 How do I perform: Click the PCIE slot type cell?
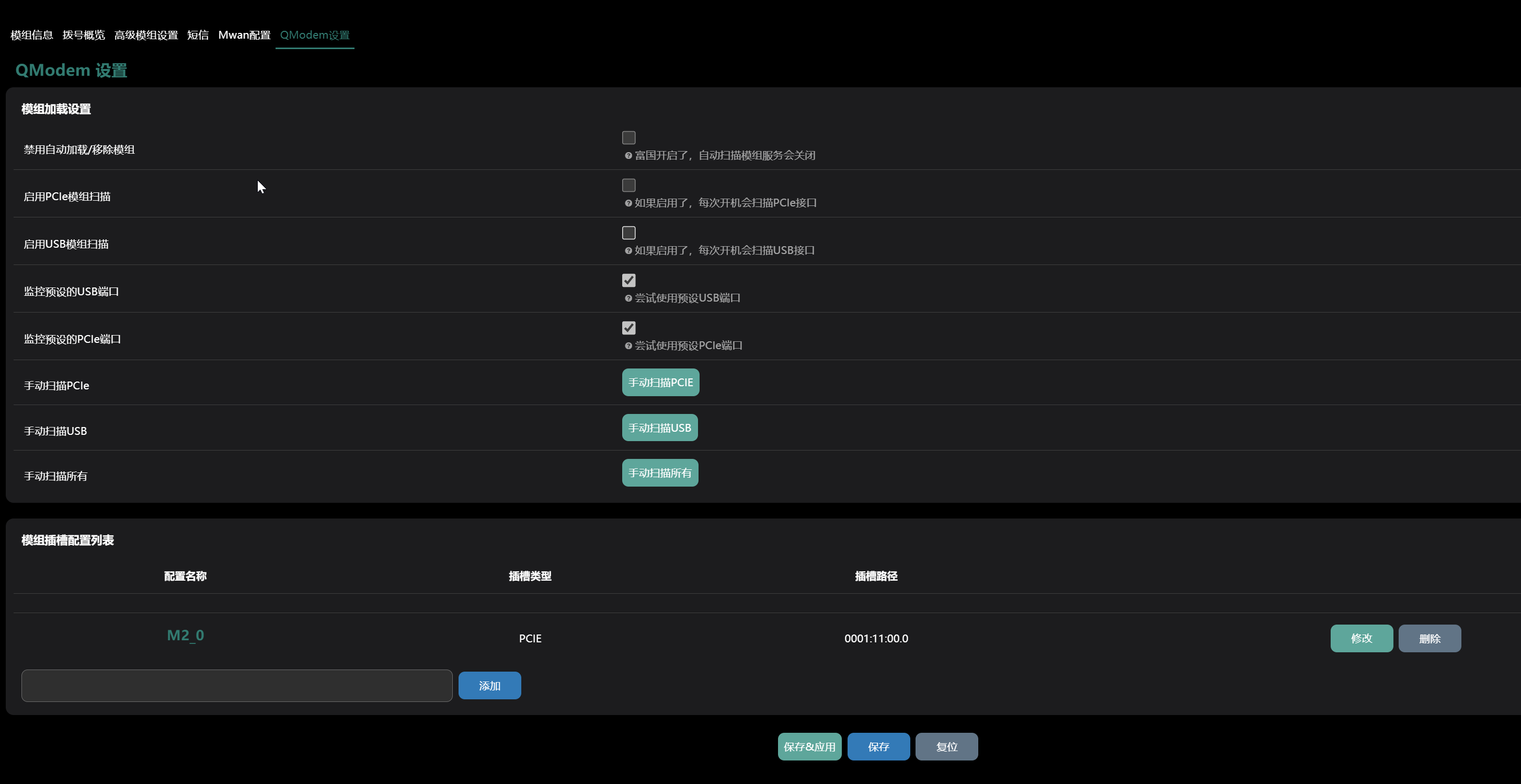[530, 638]
